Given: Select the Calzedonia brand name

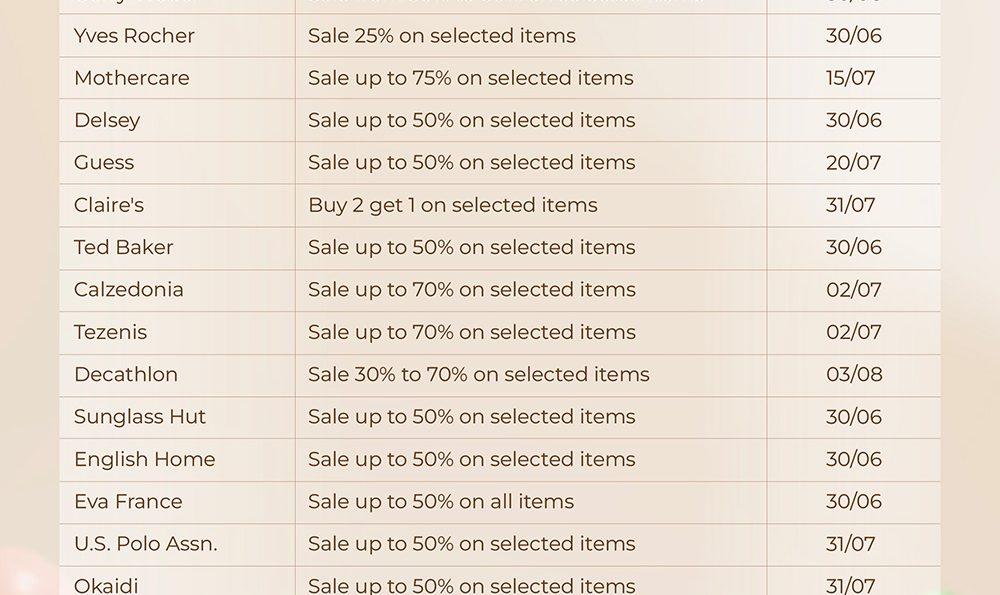Looking at the screenshot, I should 128,290.
